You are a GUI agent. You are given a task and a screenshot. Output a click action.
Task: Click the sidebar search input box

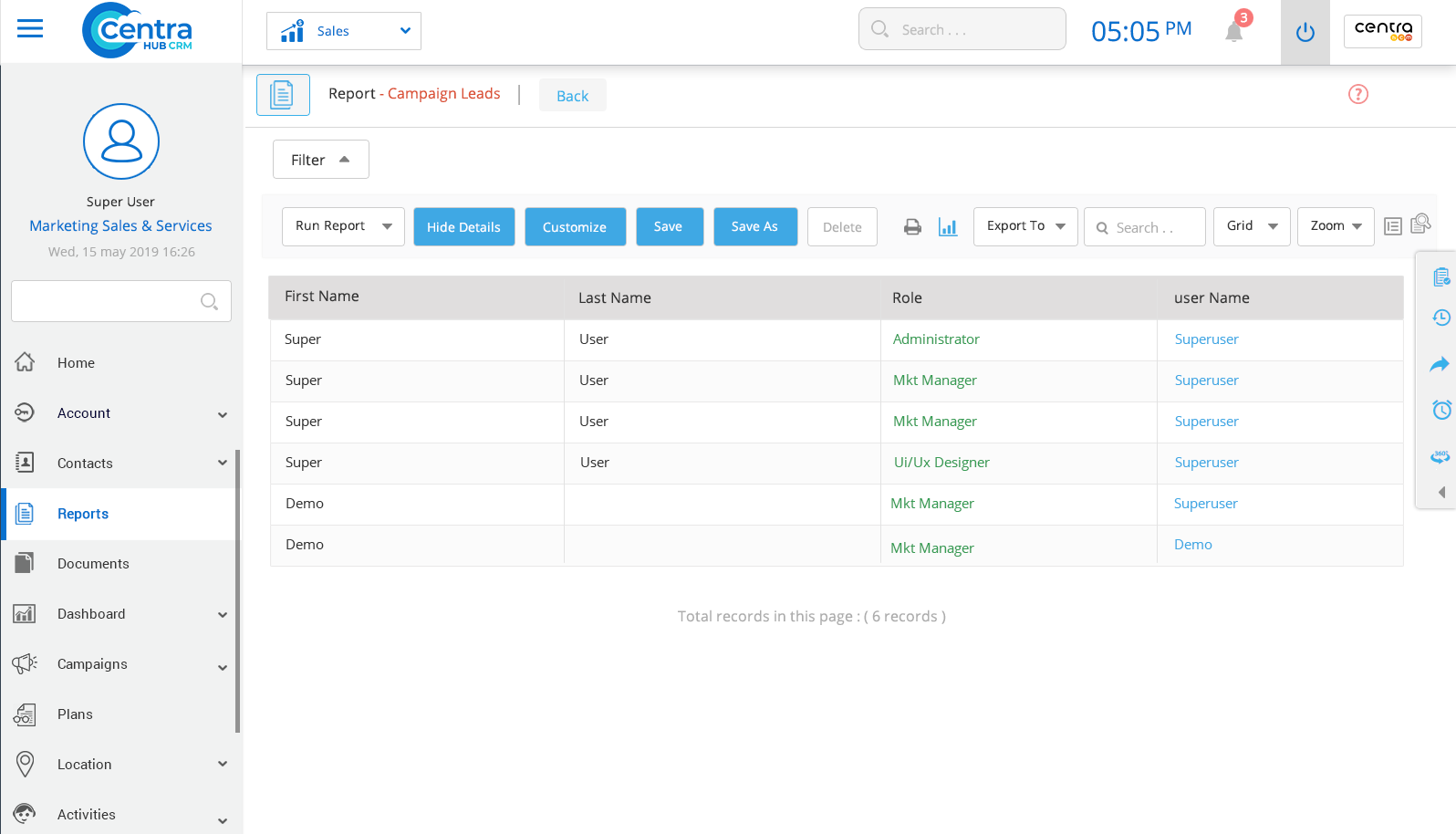tap(121, 301)
